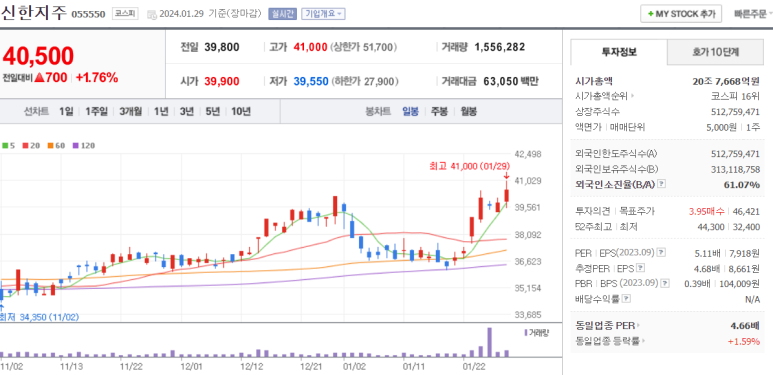Open help icon beside PBR BPS (2023.09)
This screenshot has width=773, height=375.
tap(666, 283)
